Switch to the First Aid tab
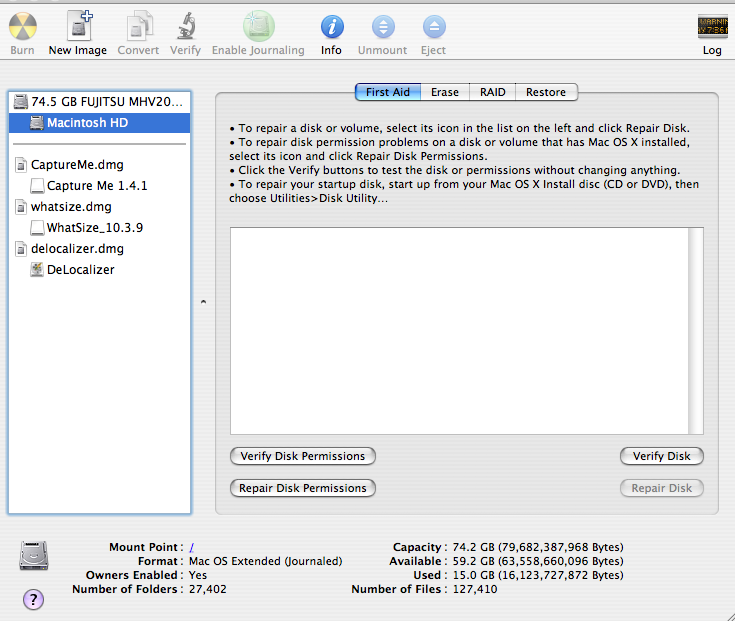Screen dimensions: 735x621 pyautogui.click(x=388, y=92)
